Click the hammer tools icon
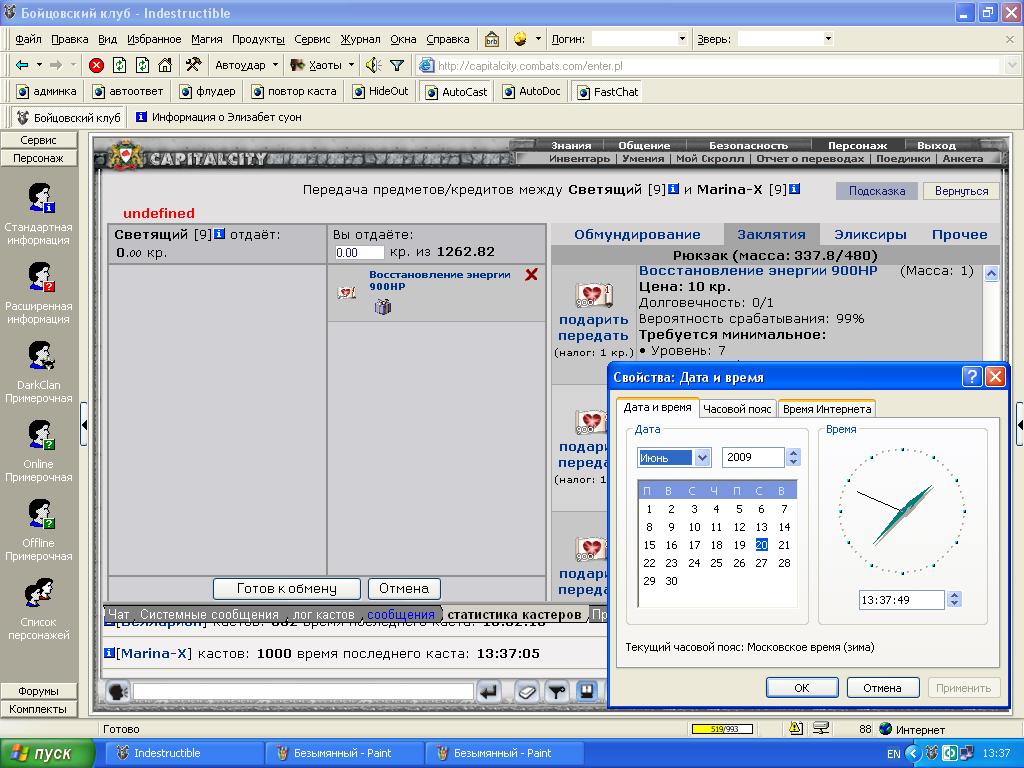The width and height of the screenshot is (1024, 768). coord(193,65)
